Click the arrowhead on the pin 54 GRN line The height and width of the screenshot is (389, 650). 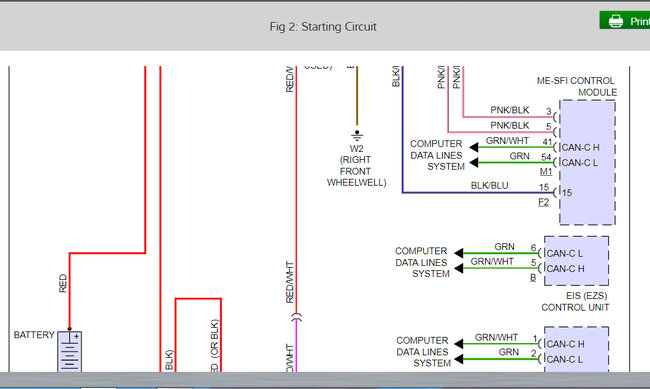click(474, 163)
